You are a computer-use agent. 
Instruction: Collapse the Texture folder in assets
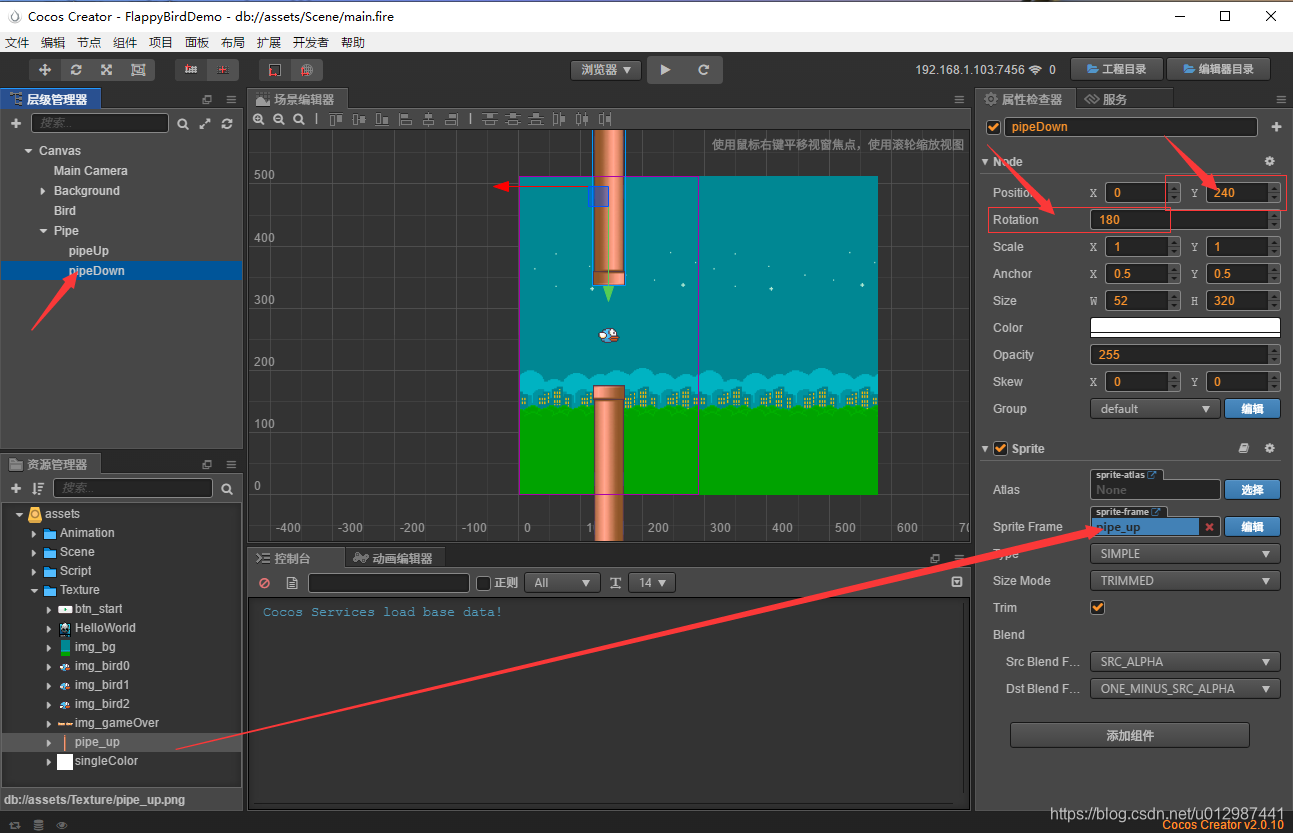(x=34, y=590)
